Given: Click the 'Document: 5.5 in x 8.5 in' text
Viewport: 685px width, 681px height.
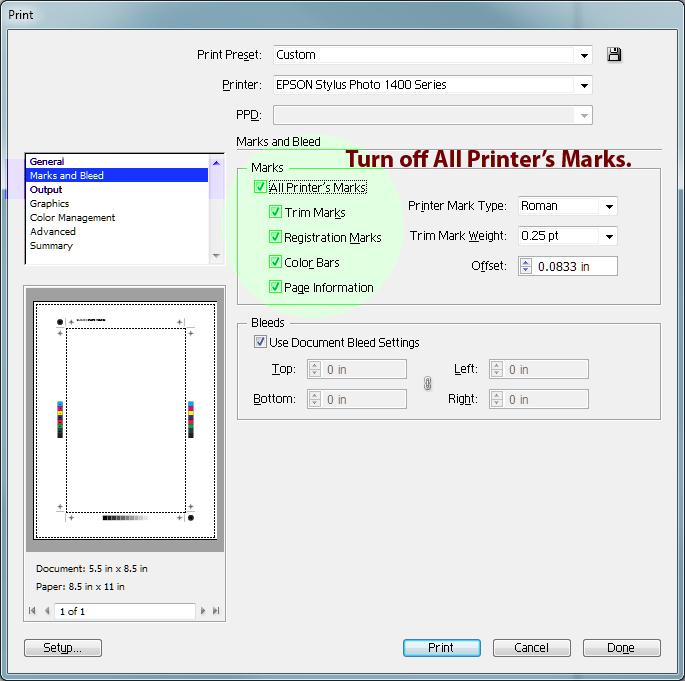Looking at the screenshot, I should tap(92, 568).
